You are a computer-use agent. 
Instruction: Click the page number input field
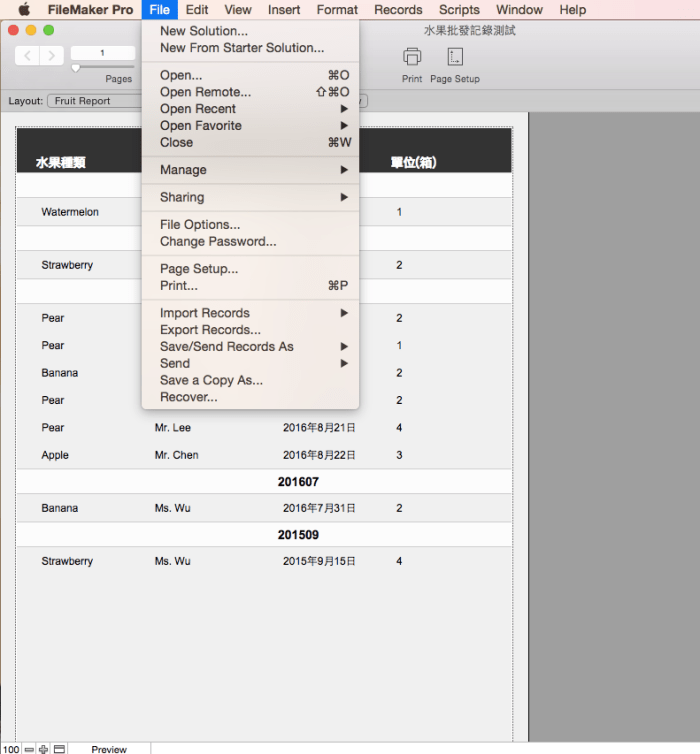[102, 53]
